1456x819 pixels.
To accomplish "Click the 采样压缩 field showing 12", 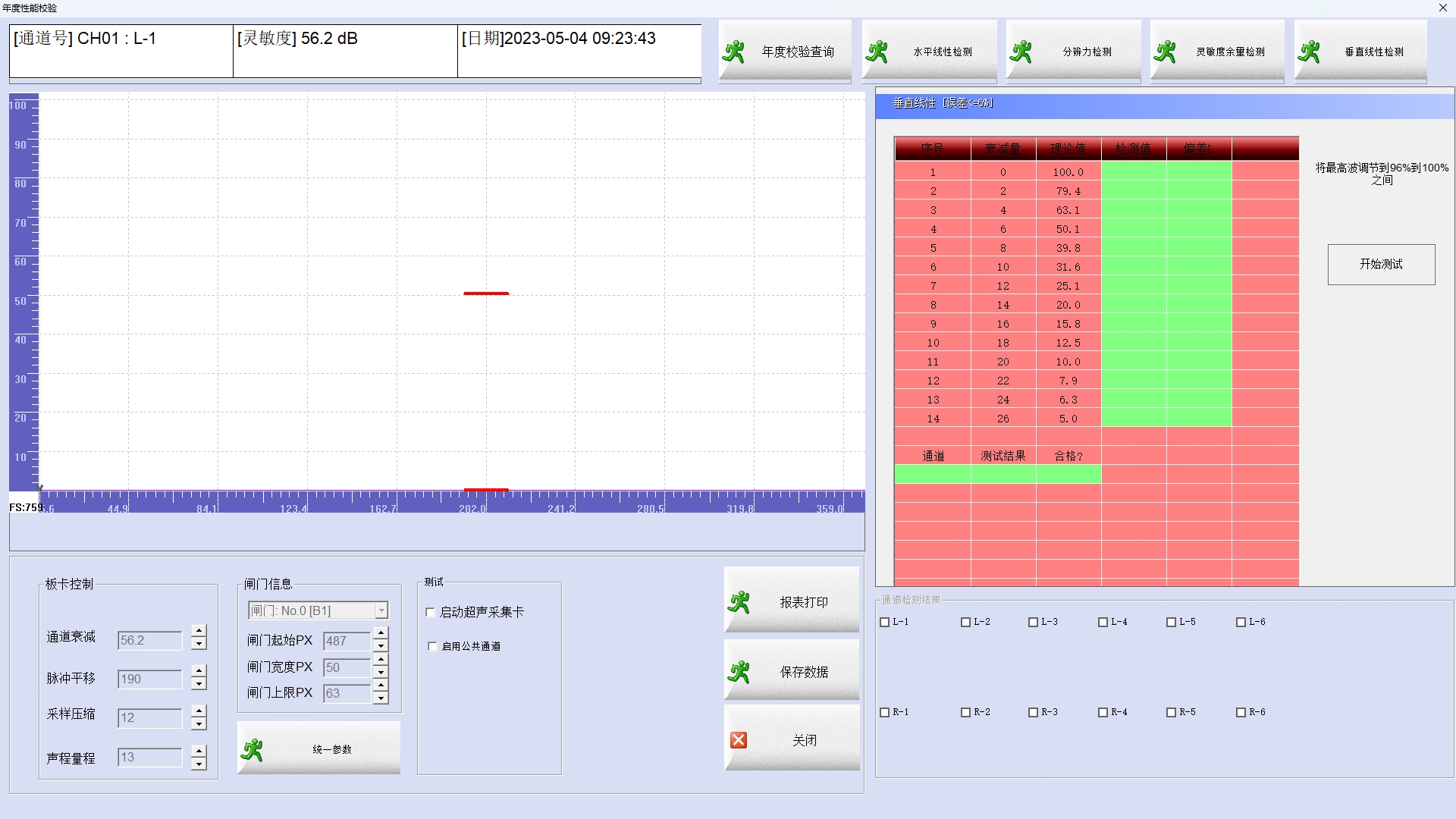I will click(x=149, y=717).
